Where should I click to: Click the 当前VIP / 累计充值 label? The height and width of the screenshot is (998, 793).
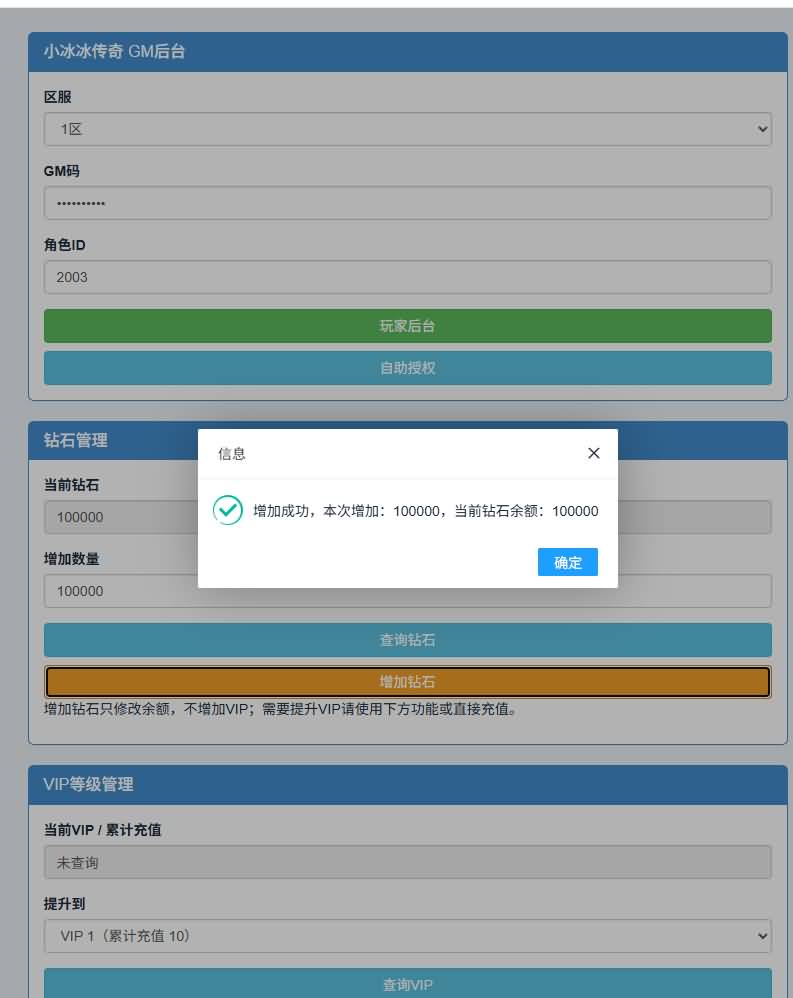(102, 830)
